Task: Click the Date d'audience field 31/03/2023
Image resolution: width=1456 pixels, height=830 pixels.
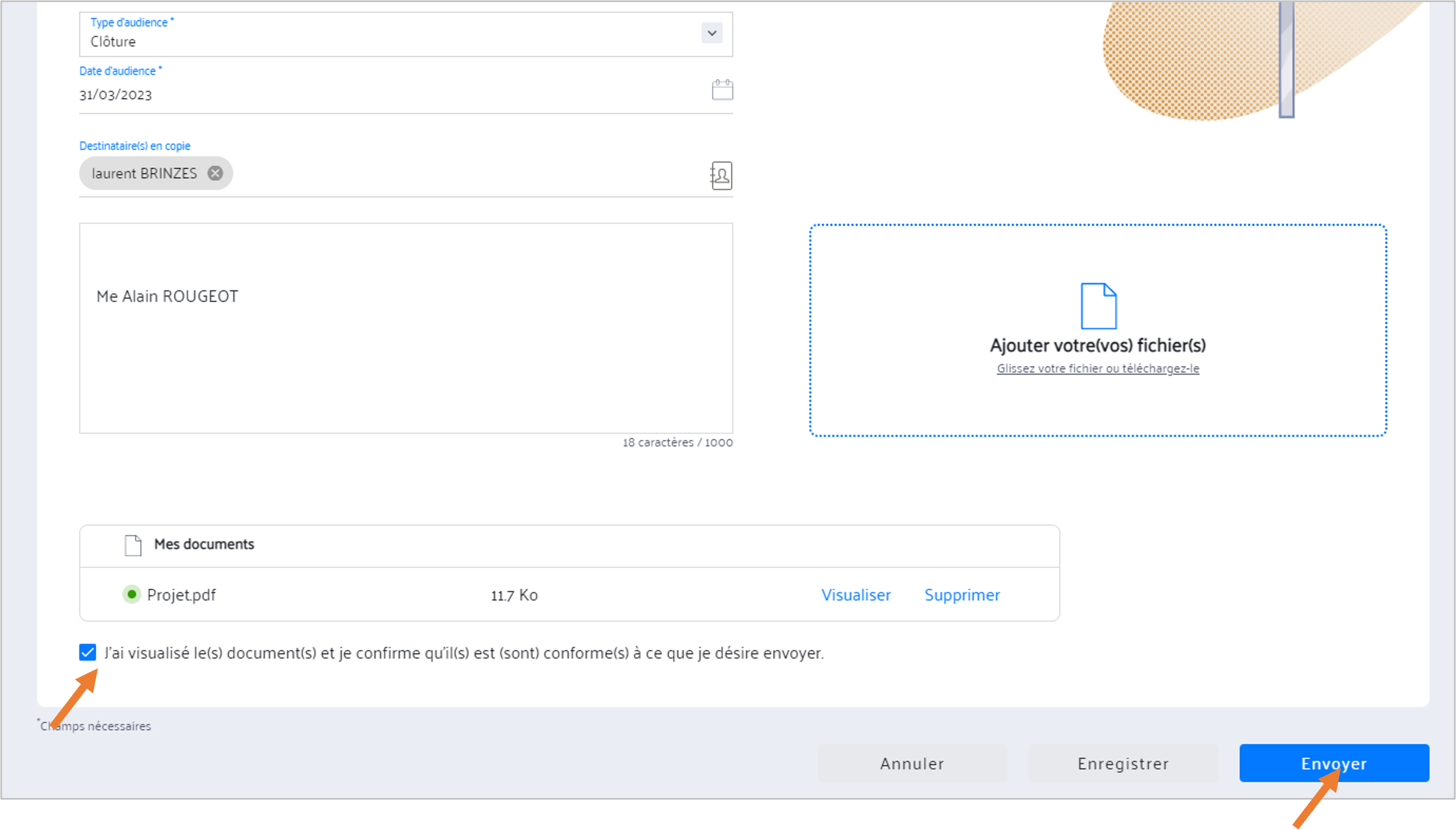Action: click(405, 94)
